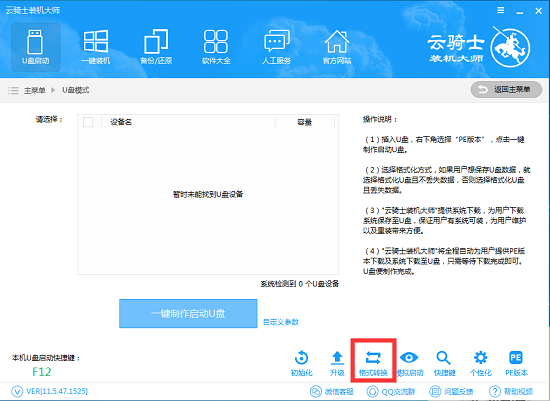Screen dimensions: 550x401
Task: Click the 设备名 column header
Action: point(121,122)
